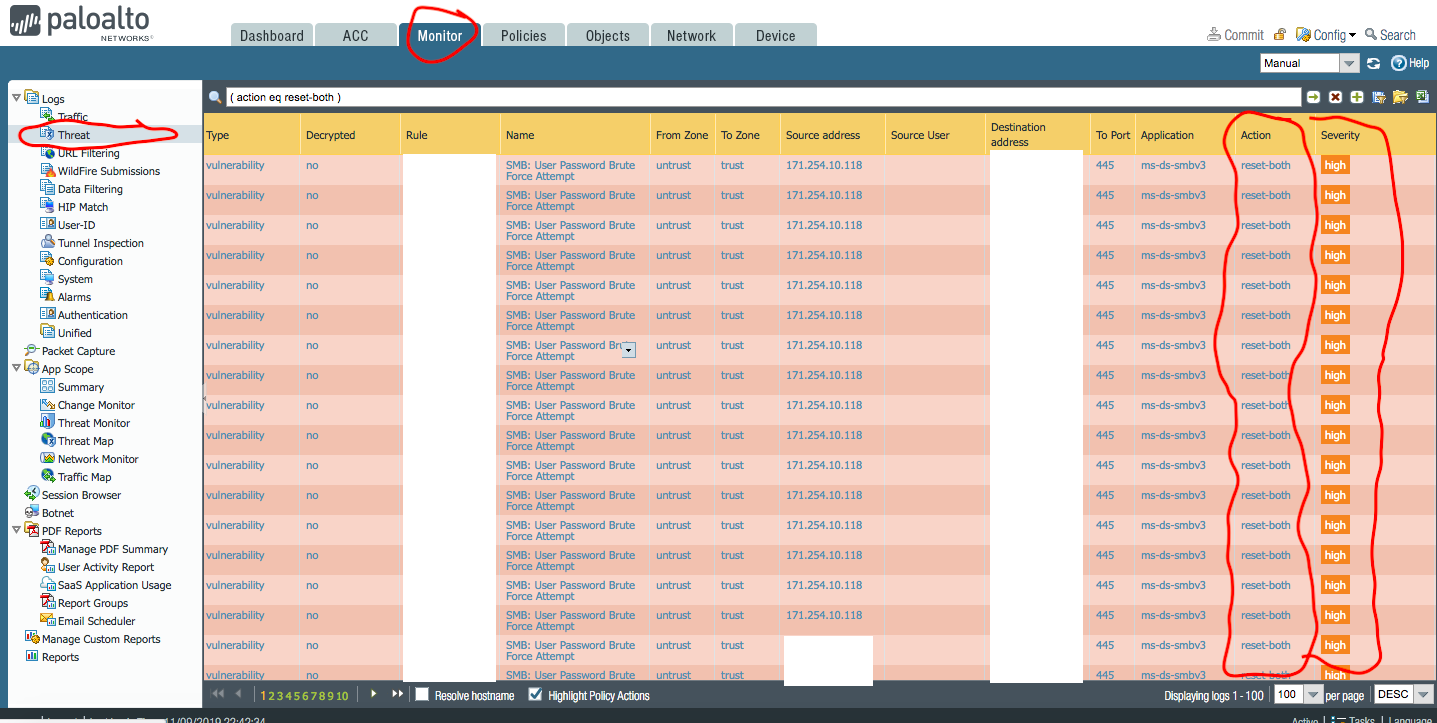Open the Dashboard tab
Viewport: 1437px width, 723px height.
(271, 35)
